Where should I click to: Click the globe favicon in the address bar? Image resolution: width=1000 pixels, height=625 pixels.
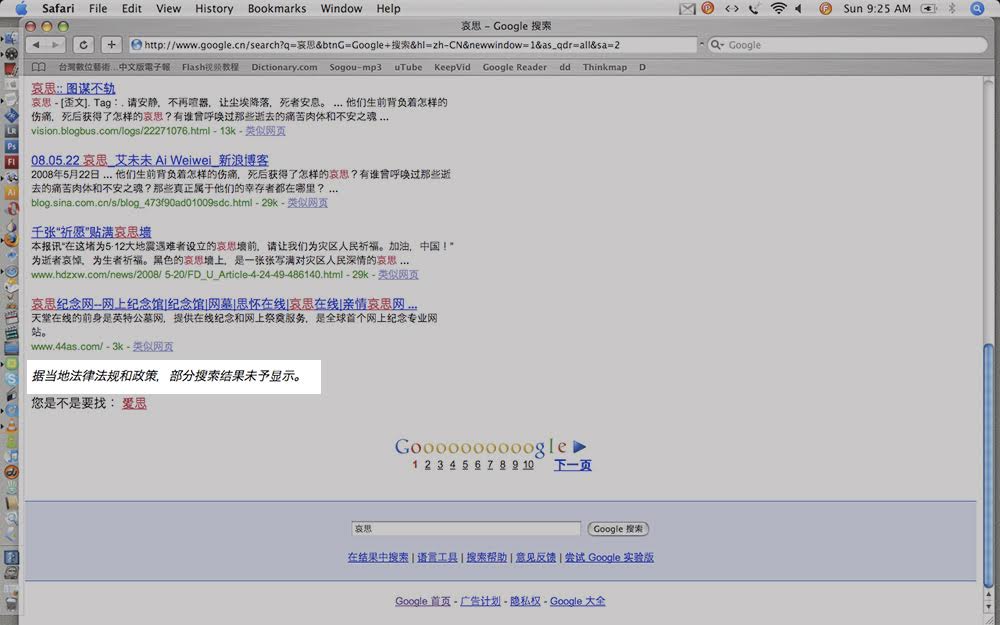point(136,45)
